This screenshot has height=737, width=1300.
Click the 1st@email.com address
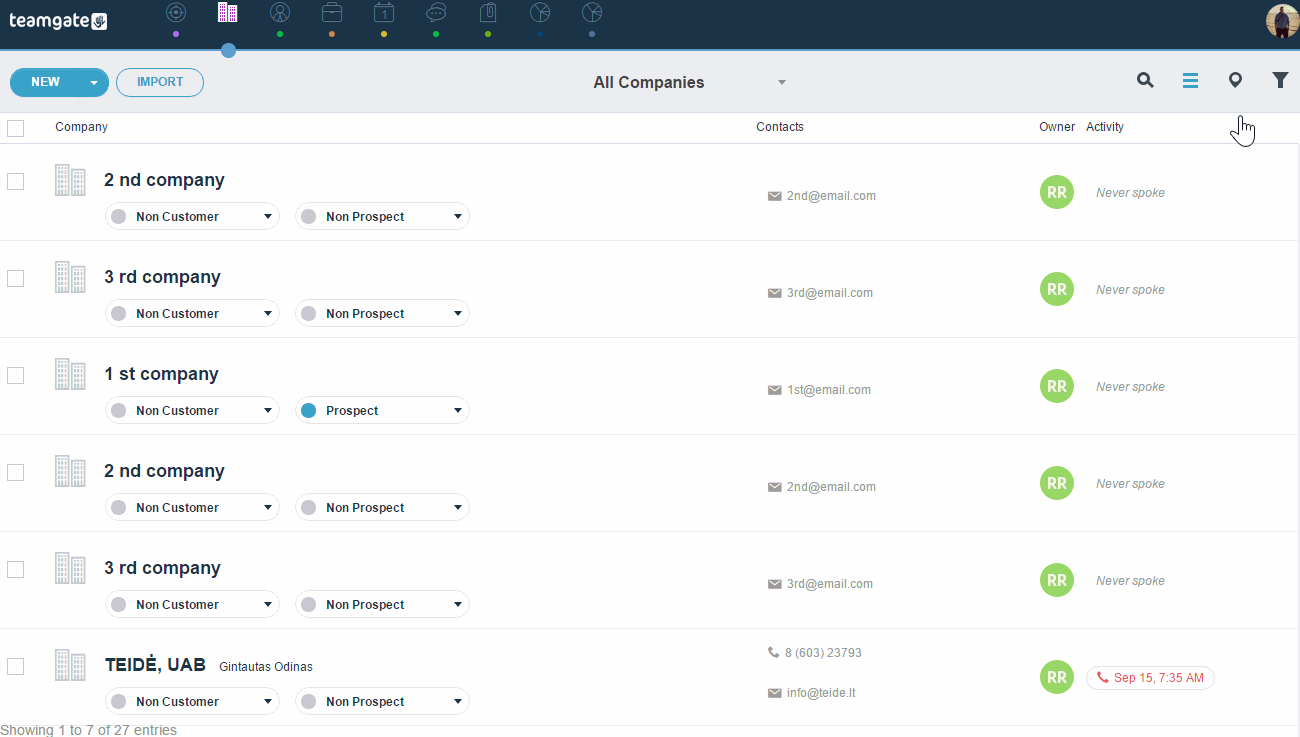(x=829, y=390)
